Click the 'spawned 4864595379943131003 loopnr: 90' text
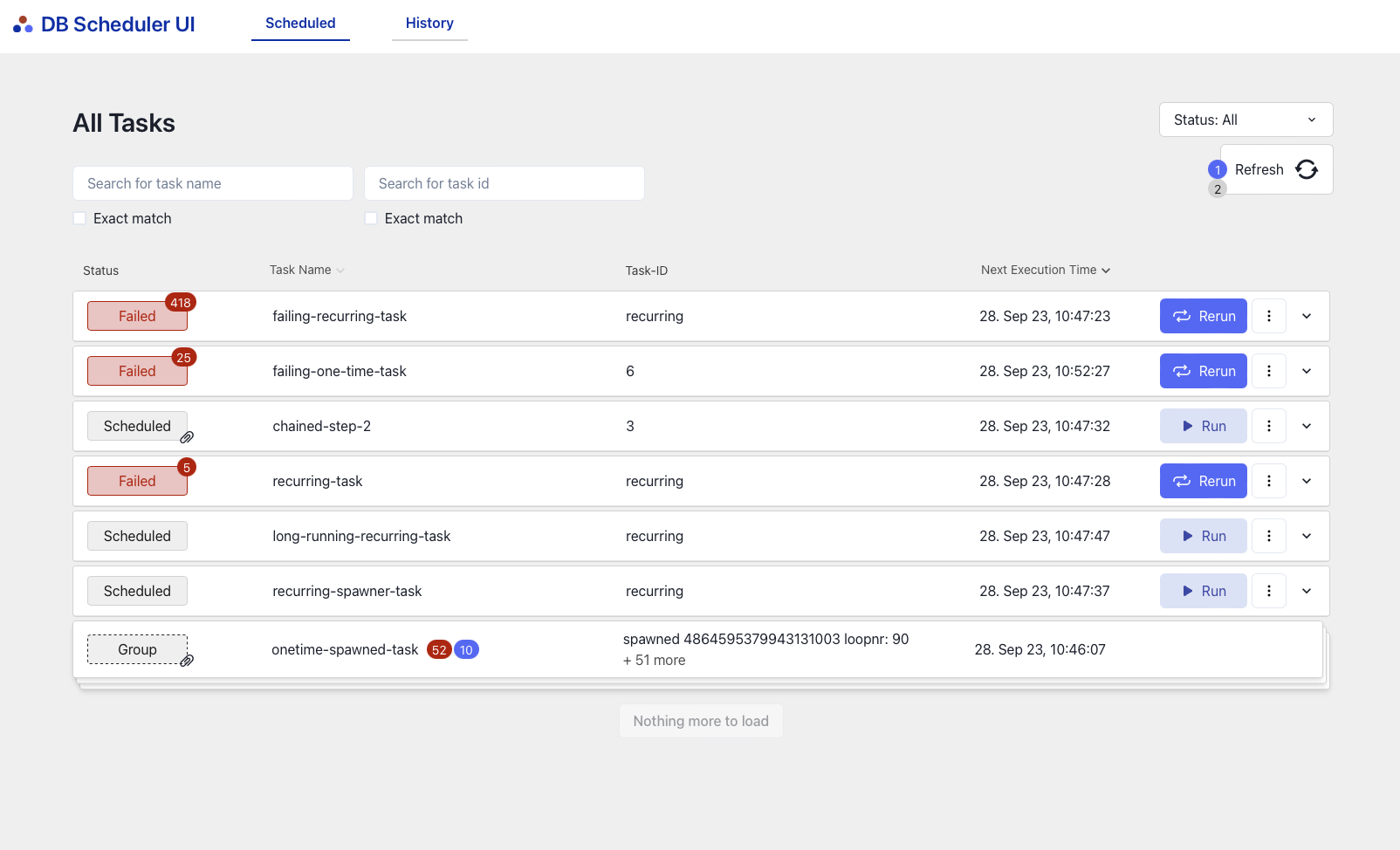The width and height of the screenshot is (1400, 850). 765,639
